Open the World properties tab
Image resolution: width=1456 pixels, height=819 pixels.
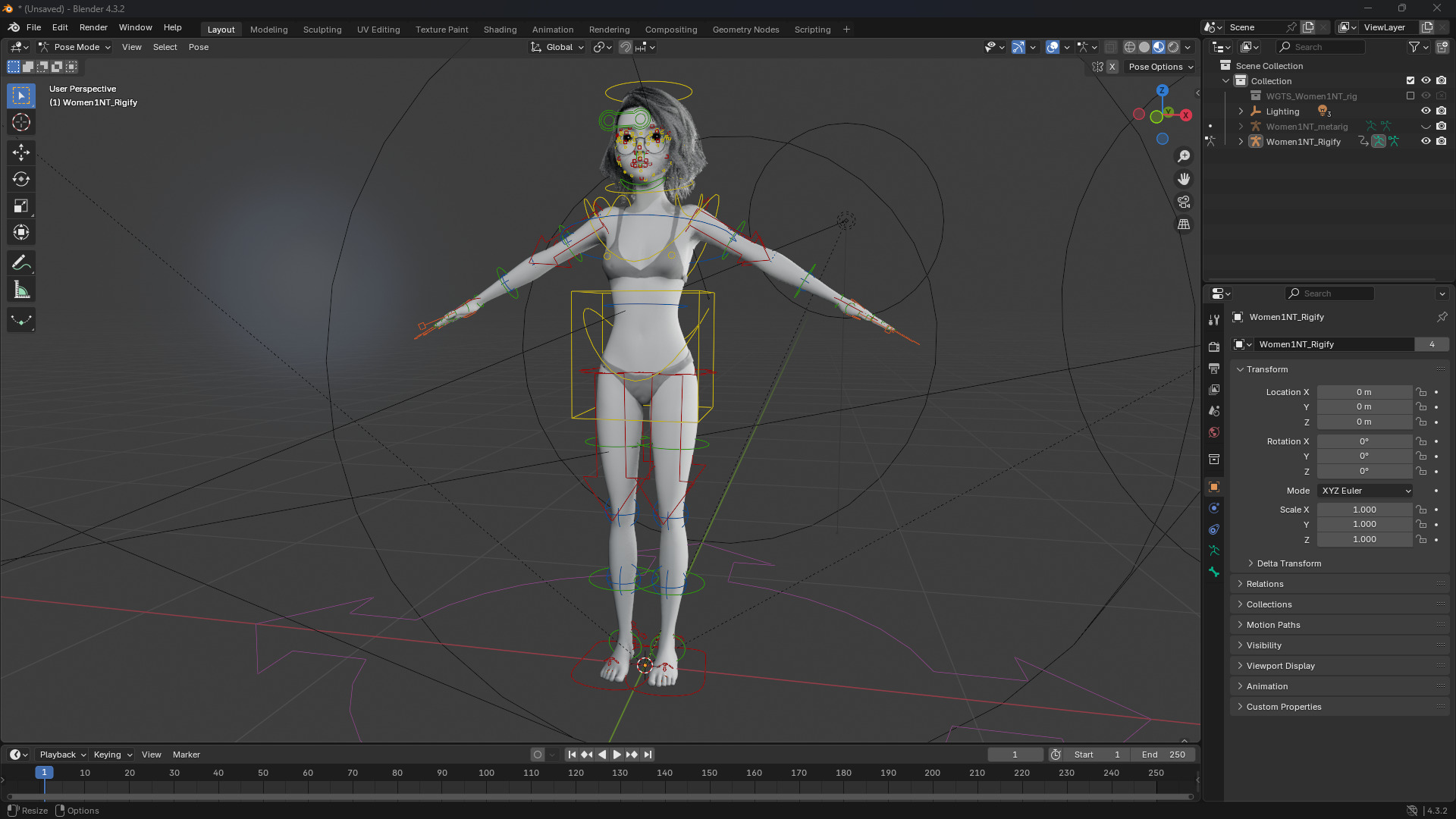point(1214,432)
